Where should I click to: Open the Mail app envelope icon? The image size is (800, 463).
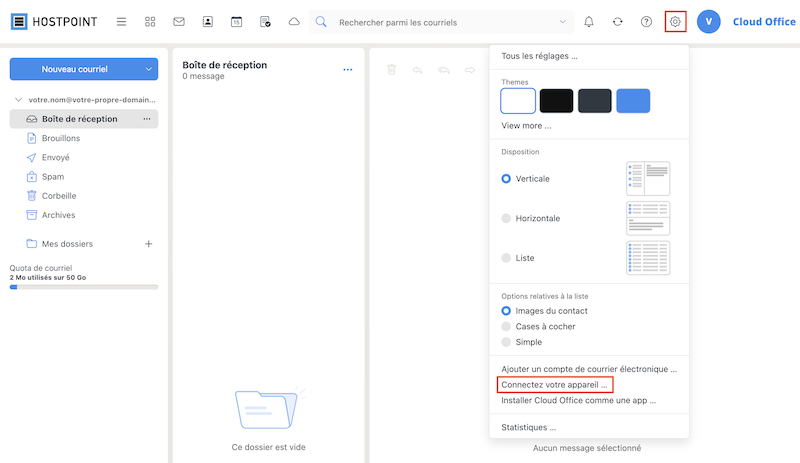(x=179, y=22)
